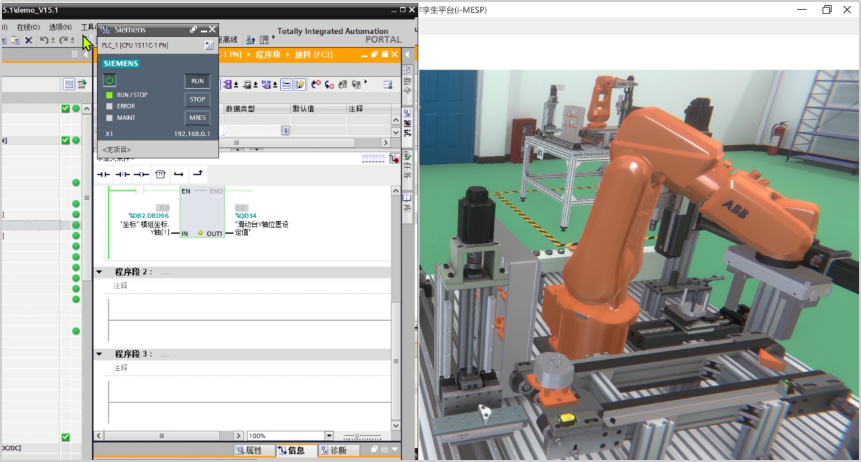
Task: Insert an empty box instruction
Action: pos(160,173)
